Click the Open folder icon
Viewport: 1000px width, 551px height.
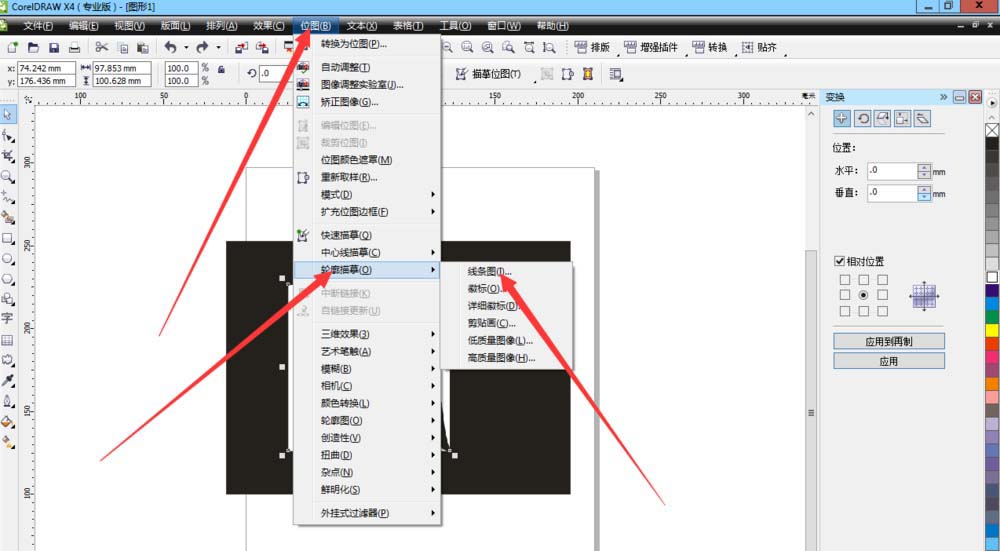click(33, 47)
